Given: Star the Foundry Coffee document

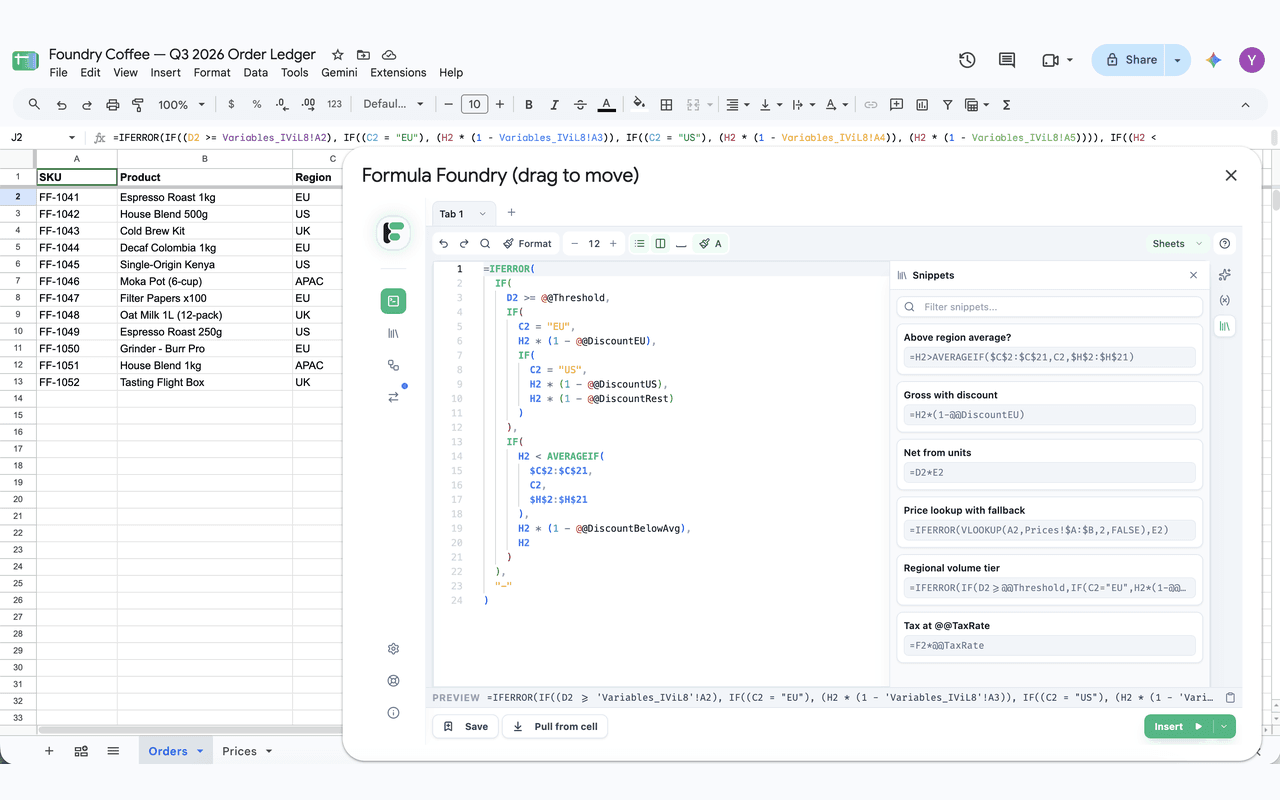Looking at the screenshot, I should (x=338, y=55).
